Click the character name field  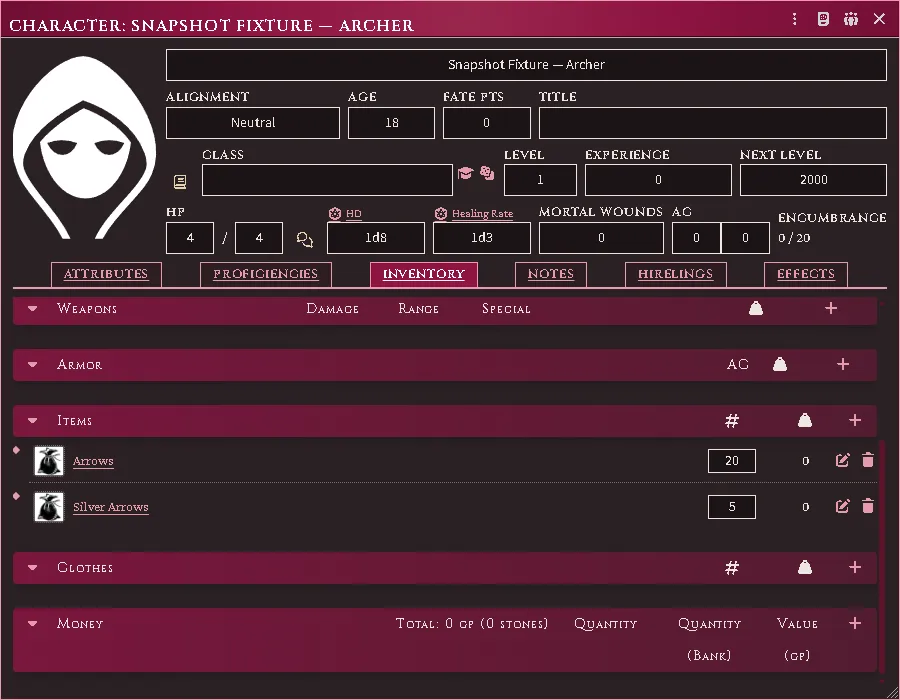tap(526, 65)
